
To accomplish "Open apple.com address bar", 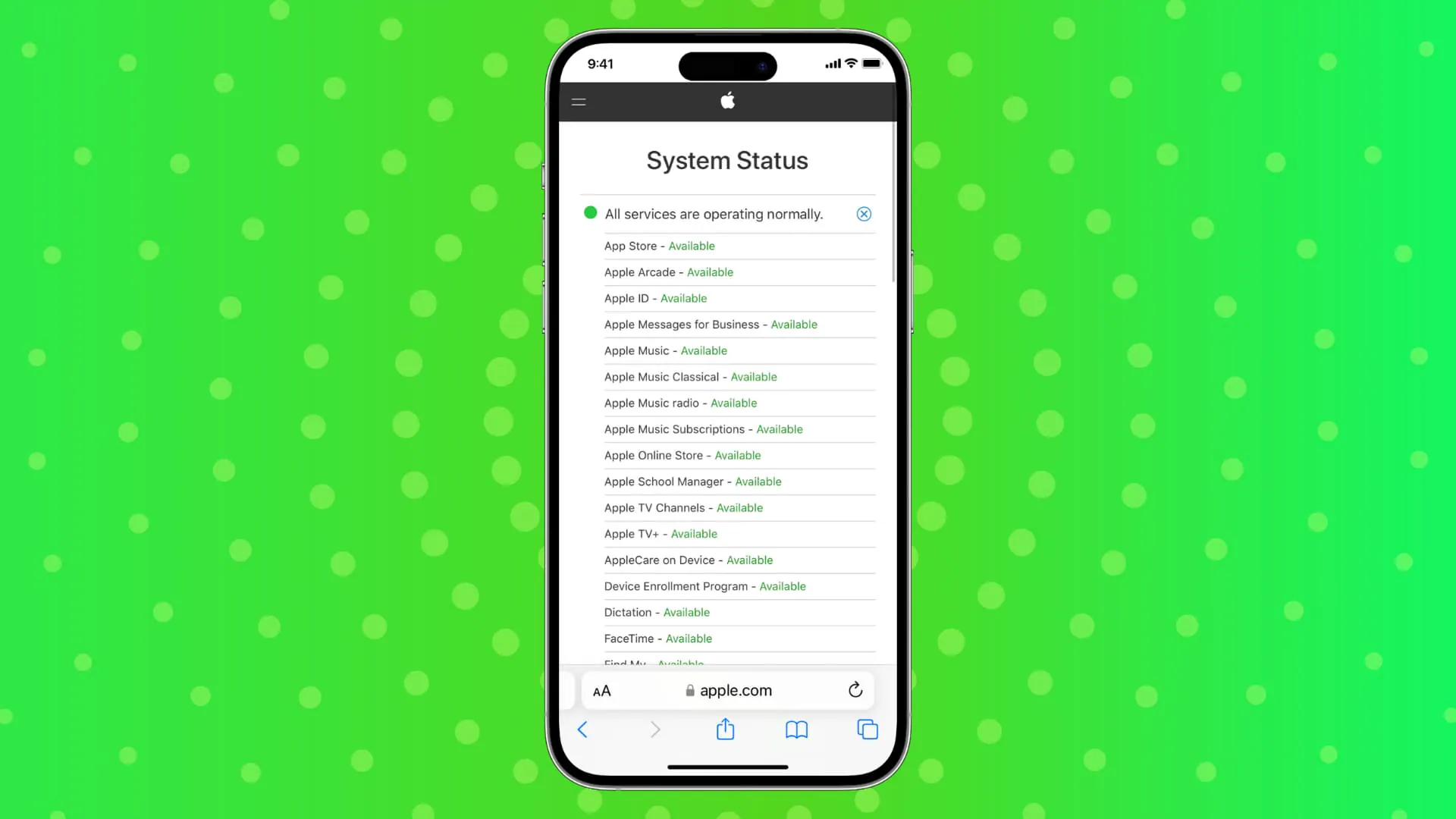I will (x=728, y=690).
